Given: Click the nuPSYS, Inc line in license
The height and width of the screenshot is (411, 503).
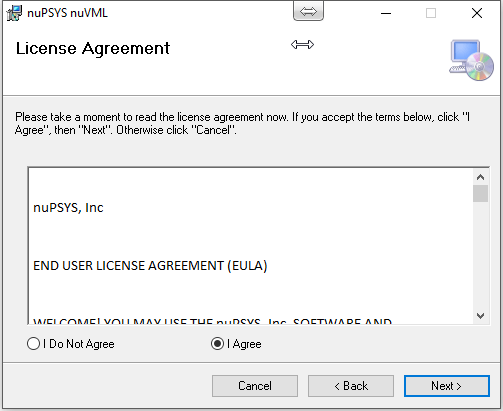Looking at the screenshot, I should [x=68, y=208].
